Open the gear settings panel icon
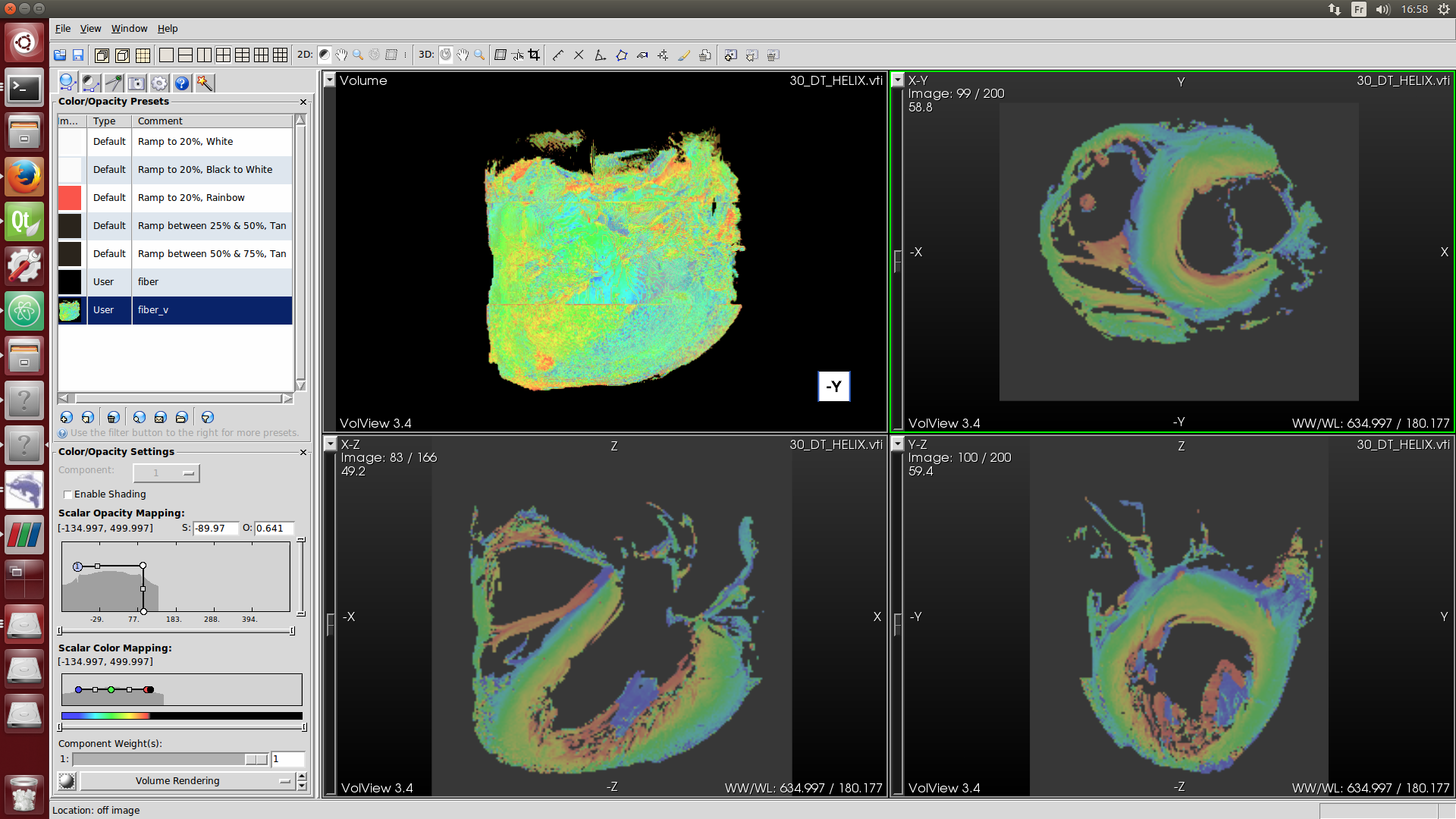1456x819 pixels. point(159,83)
